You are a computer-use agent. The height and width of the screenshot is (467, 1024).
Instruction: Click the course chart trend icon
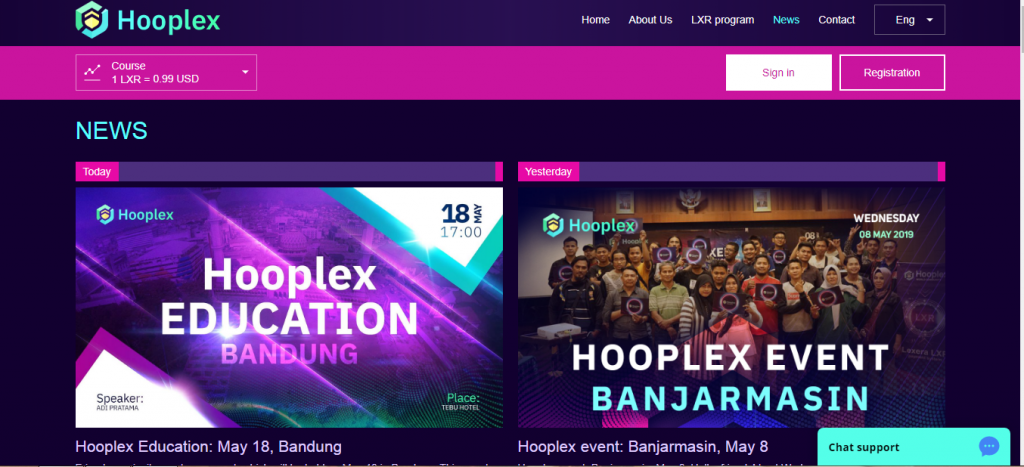93,72
